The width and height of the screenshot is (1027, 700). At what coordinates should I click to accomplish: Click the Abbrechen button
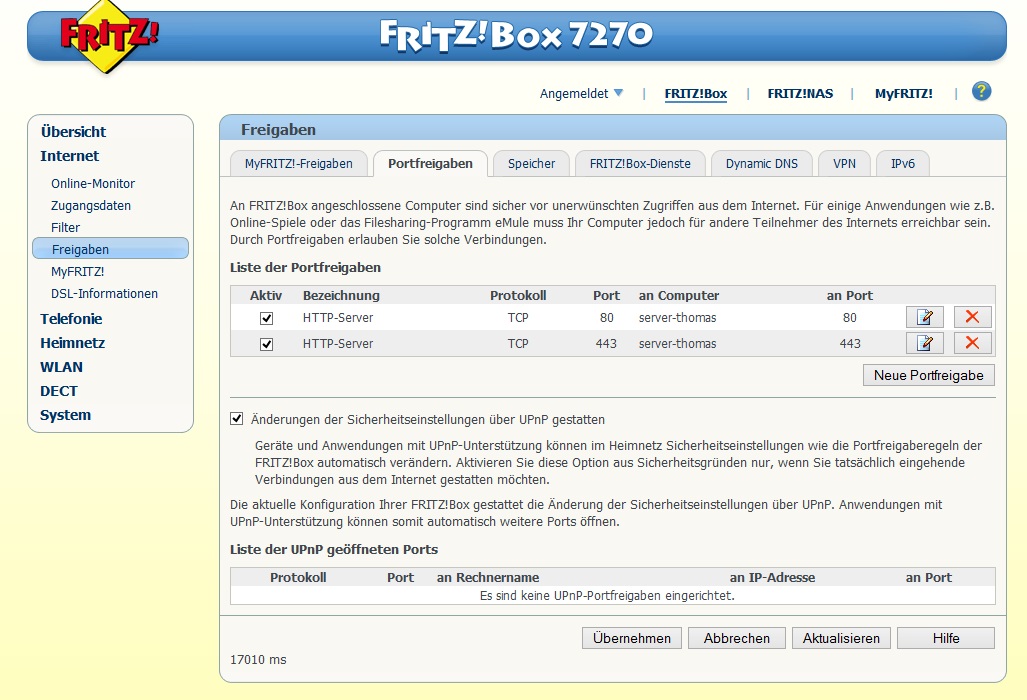(737, 638)
